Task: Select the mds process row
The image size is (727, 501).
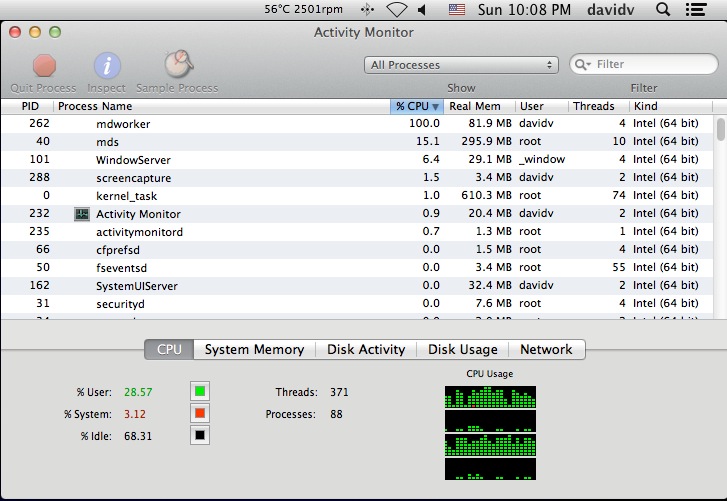Action: coord(357,142)
